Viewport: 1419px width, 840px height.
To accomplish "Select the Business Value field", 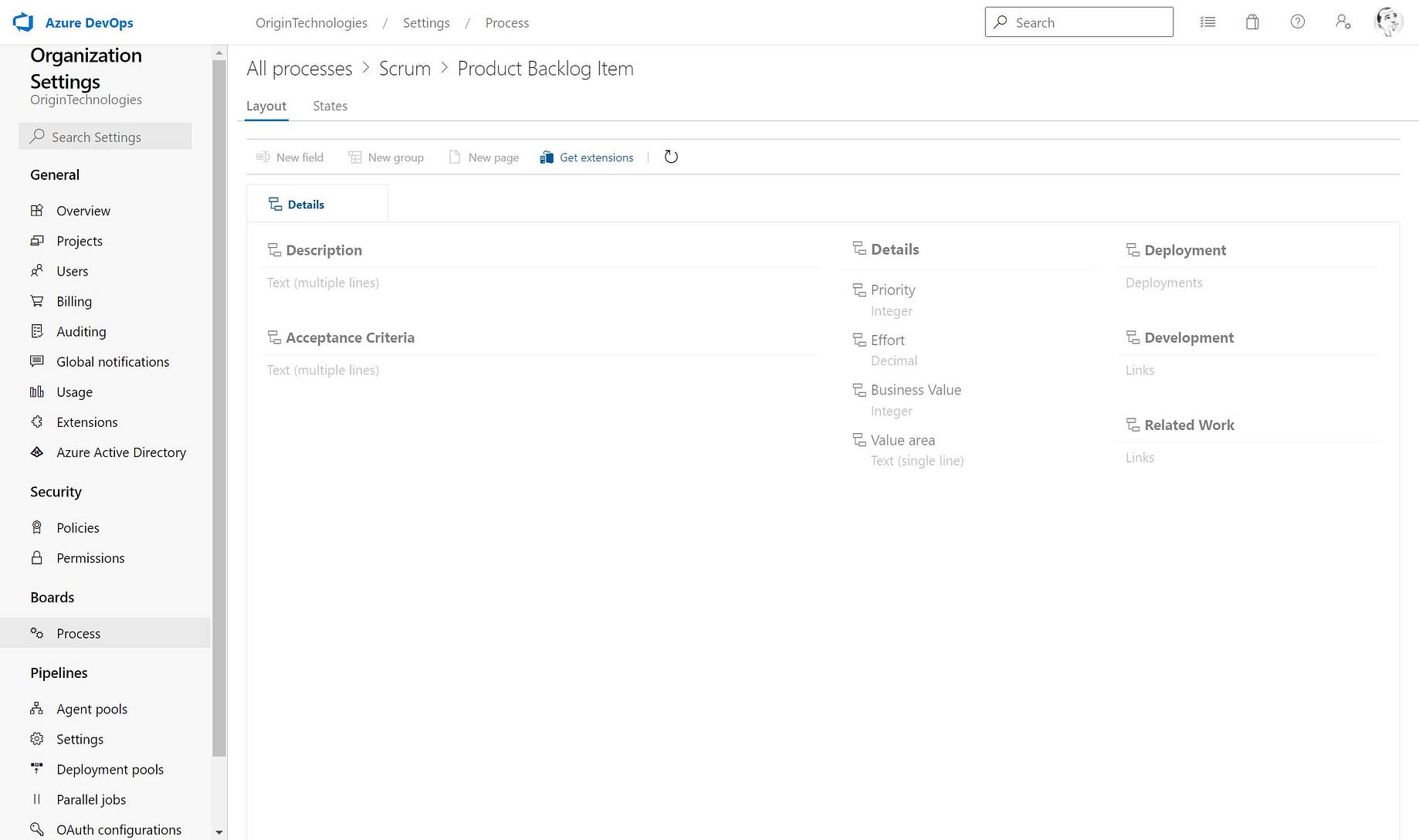I will point(916,390).
